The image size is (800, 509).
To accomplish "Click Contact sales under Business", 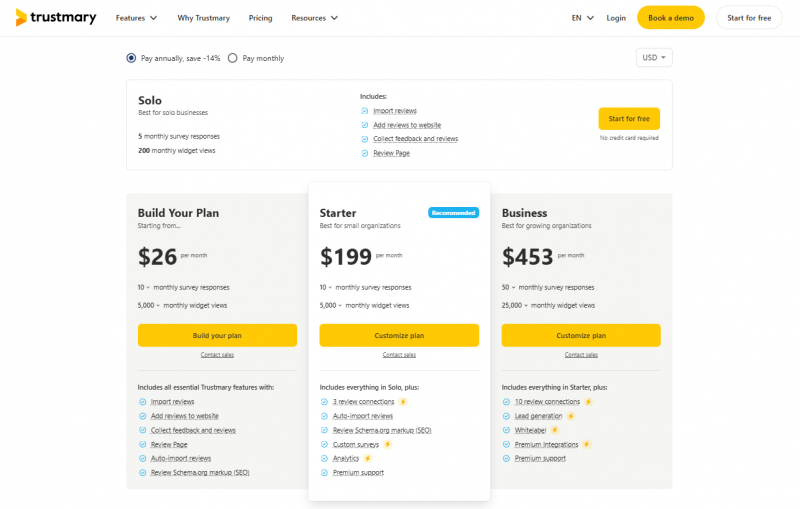I will click(x=581, y=355).
